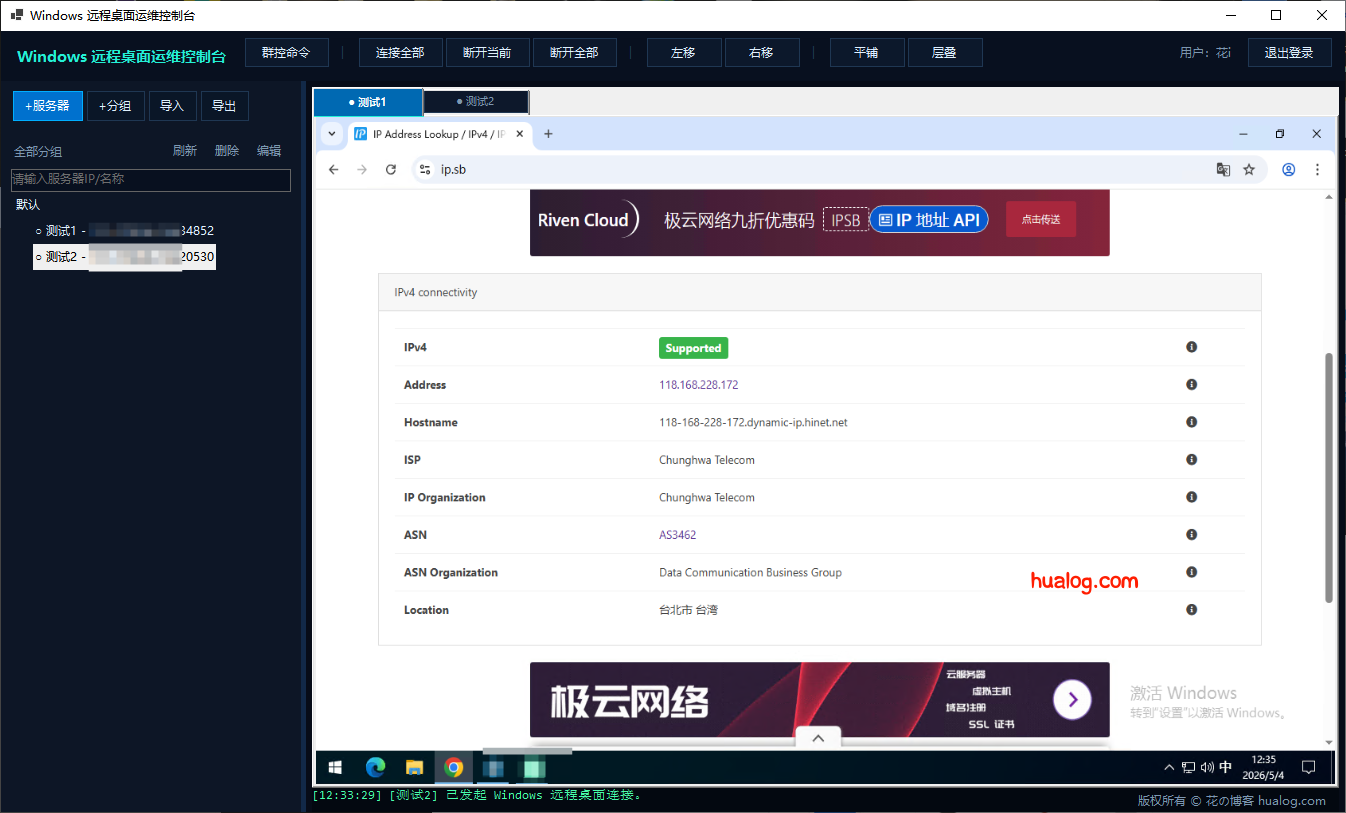
Task: Open File Explorer on remote taskbar
Action: click(414, 767)
